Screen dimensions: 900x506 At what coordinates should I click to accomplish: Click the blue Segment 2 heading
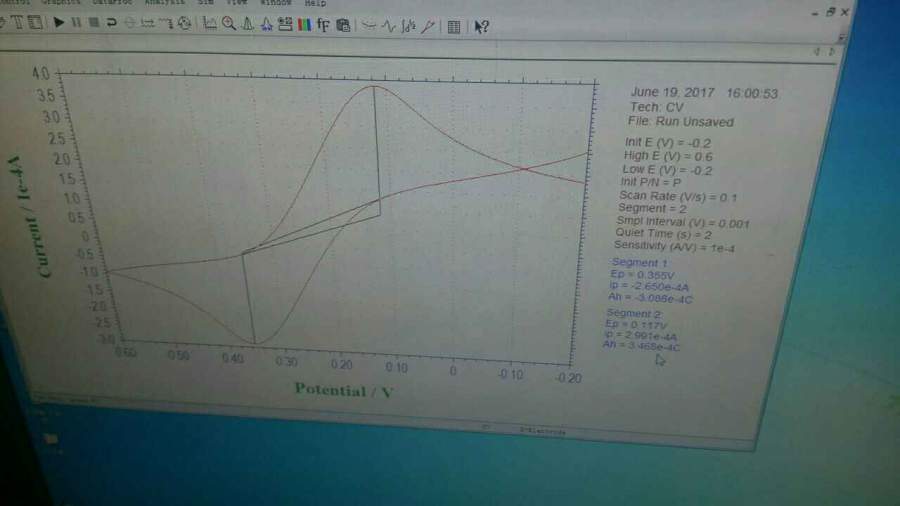pyautogui.click(x=634, y=313)
